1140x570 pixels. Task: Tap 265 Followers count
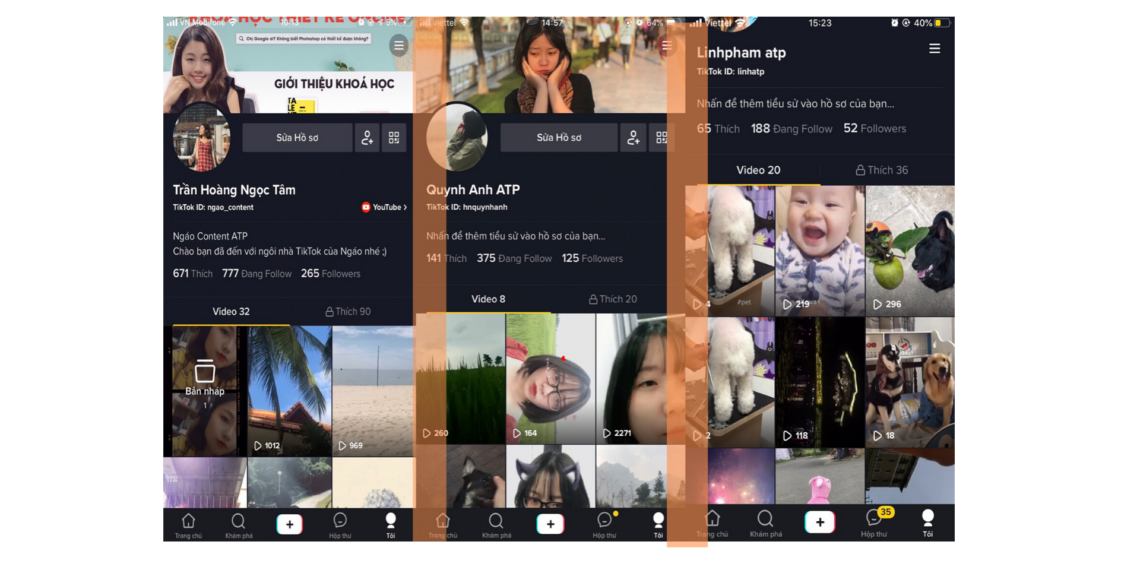pyautogui.click(x=330, y=273)
